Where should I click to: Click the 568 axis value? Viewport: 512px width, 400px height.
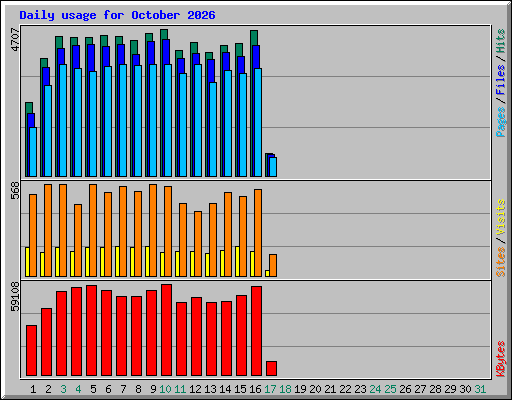pos(15,191)
